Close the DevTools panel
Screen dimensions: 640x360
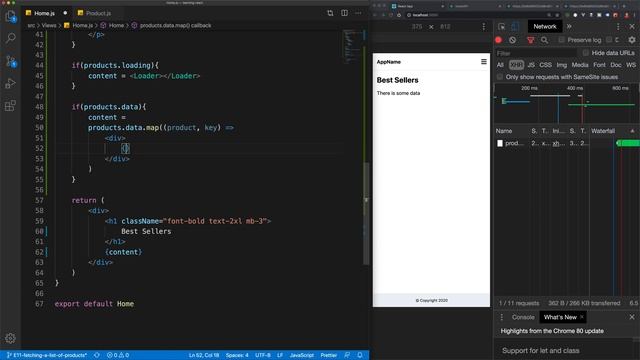632,27
